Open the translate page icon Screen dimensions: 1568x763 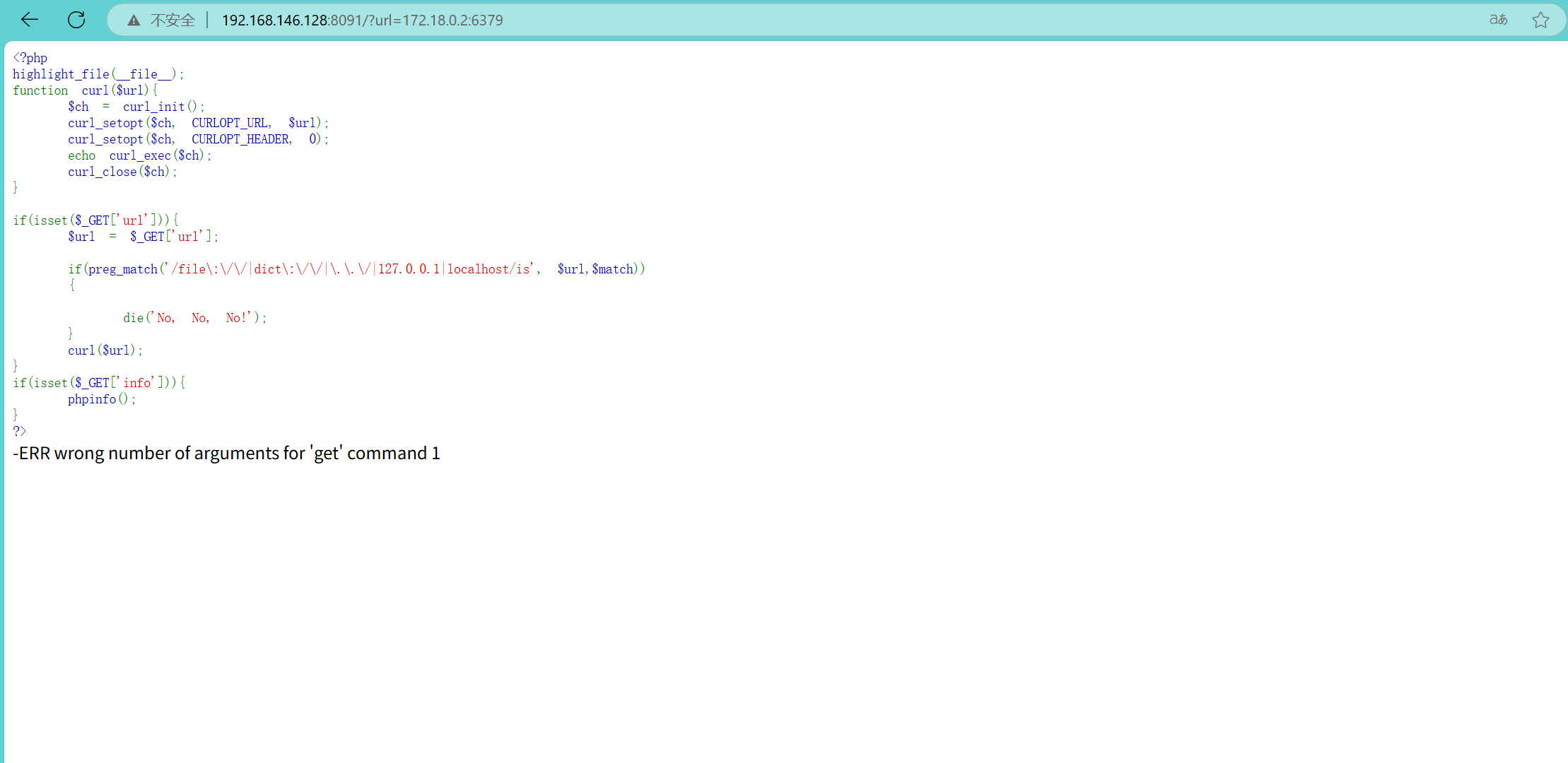pos(1498,20)
